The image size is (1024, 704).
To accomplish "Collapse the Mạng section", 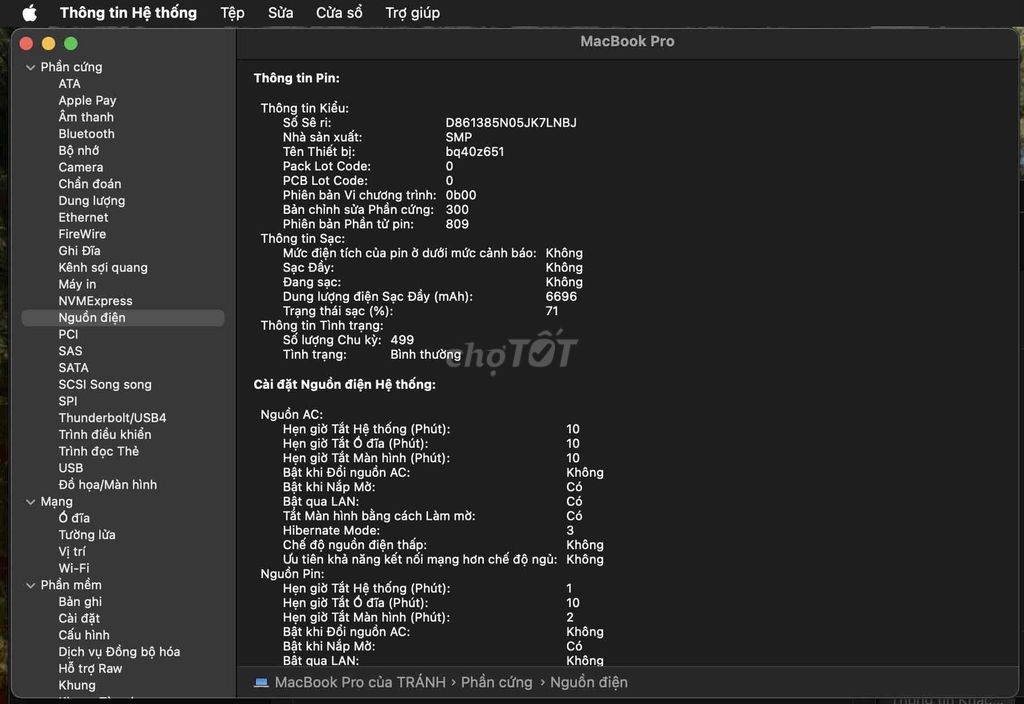I will click(x=30, y=502).
